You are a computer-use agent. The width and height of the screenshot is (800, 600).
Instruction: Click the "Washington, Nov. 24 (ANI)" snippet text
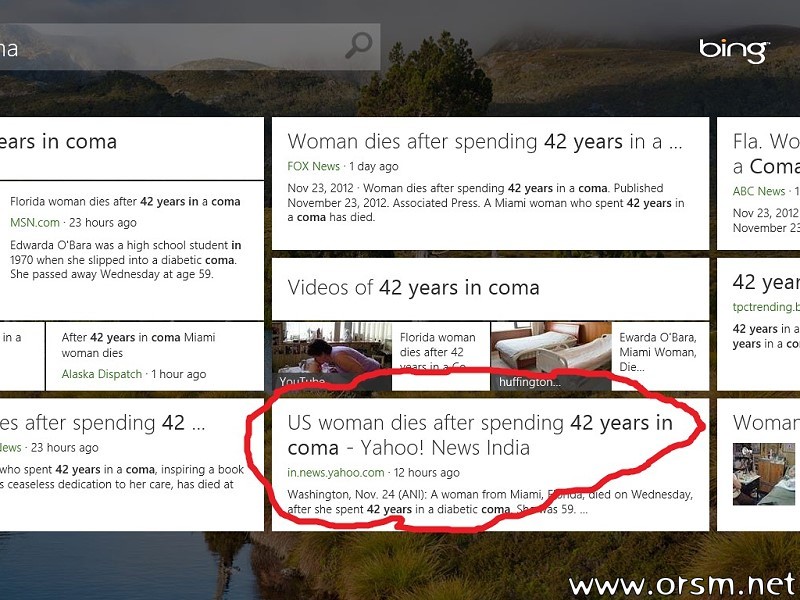[490, 502]
